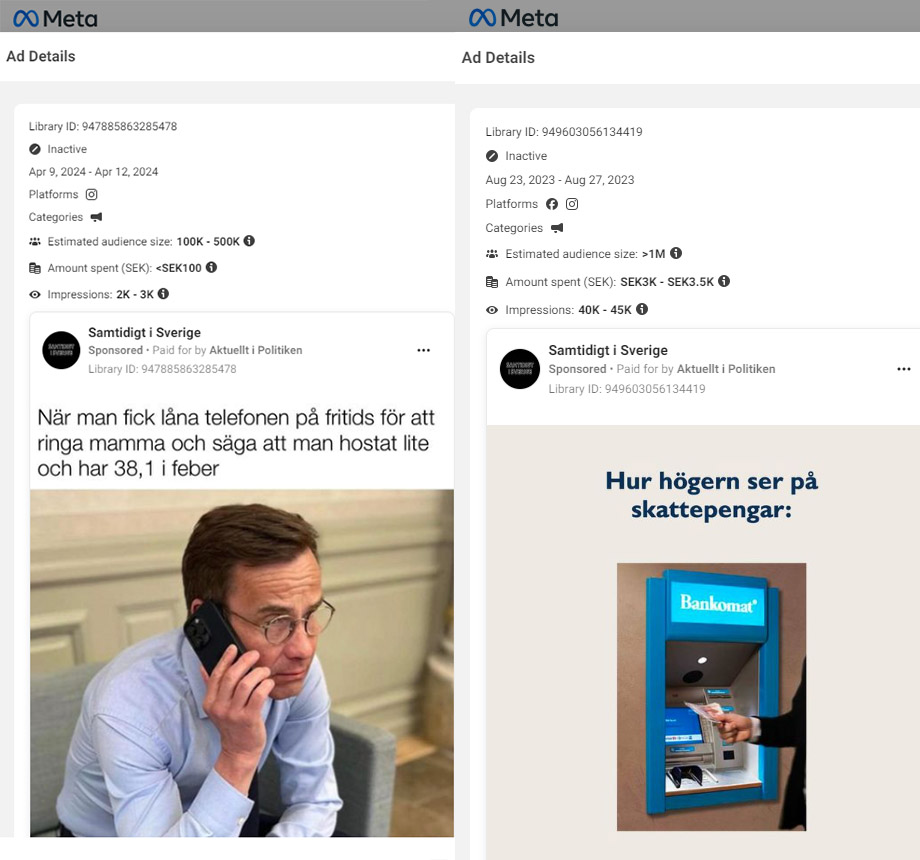This screenshot has width=920, height=860.
Task: Click the Bankomat image in right ad
Action: [711, 696]
